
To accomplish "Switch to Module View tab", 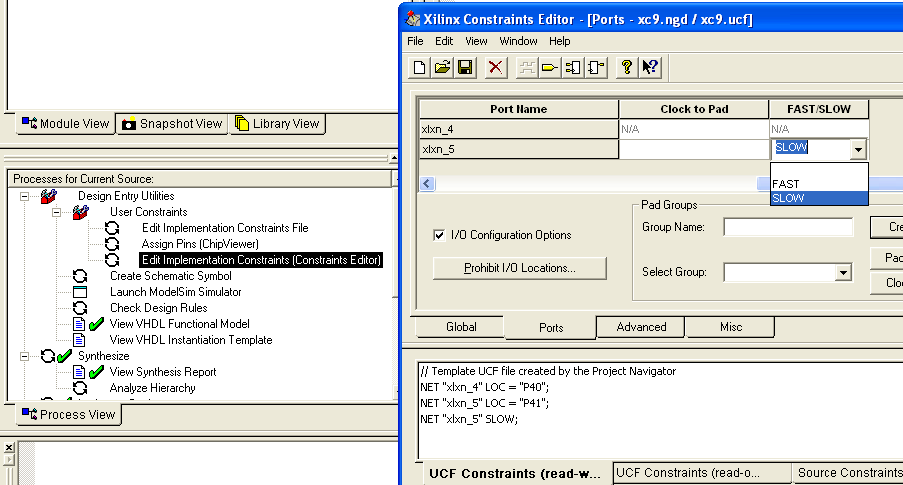I will click(x=66, y=124).
